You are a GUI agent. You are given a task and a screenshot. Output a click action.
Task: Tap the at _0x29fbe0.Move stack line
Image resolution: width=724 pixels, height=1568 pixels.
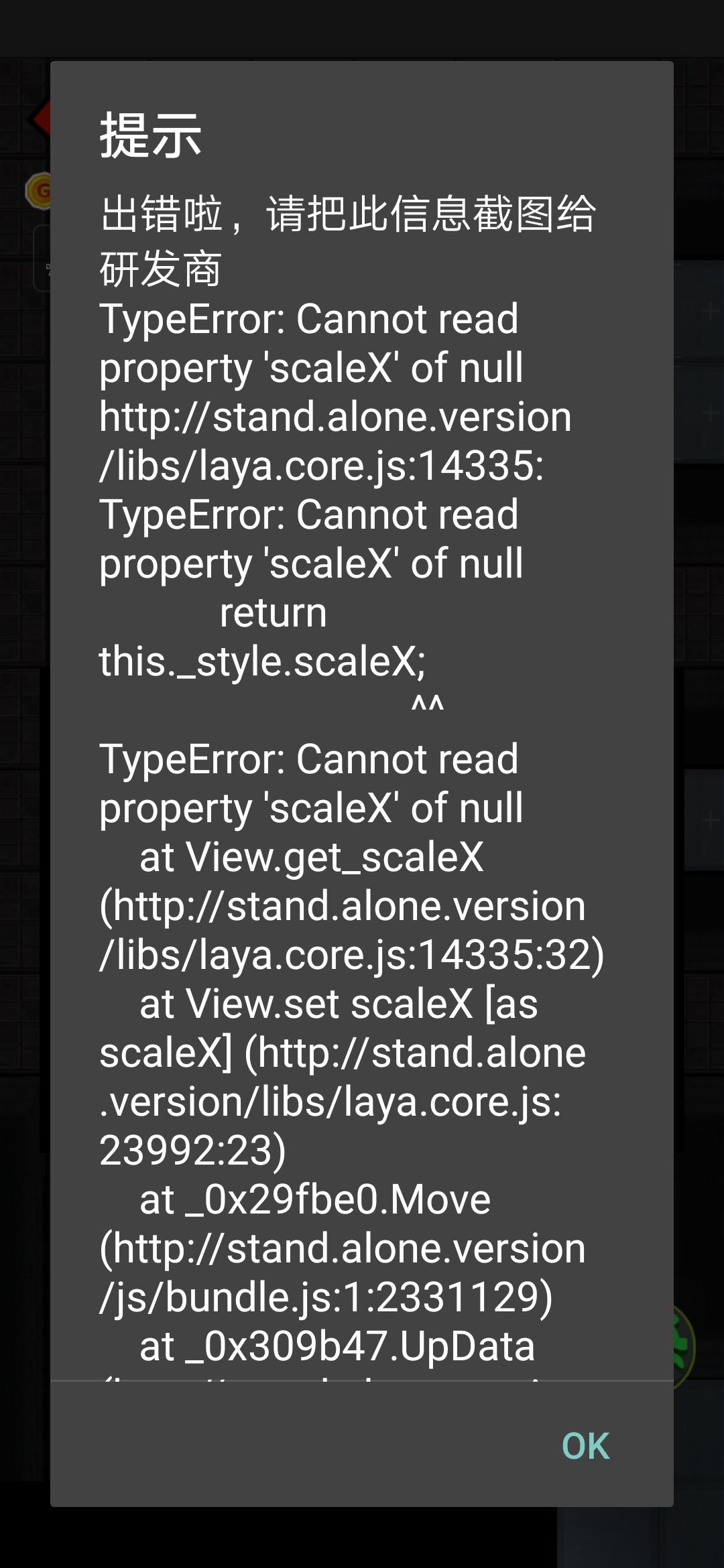314,1199
